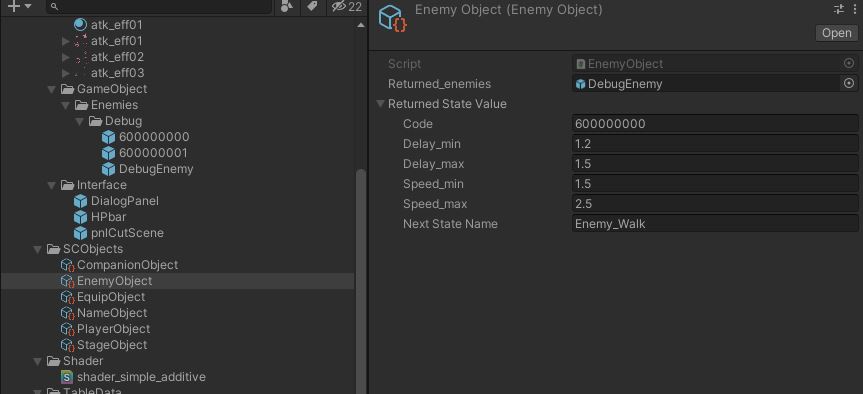The image size is (863, 394).
Task: Open the inspector three-dot options menu
Action: click(854, 9)
